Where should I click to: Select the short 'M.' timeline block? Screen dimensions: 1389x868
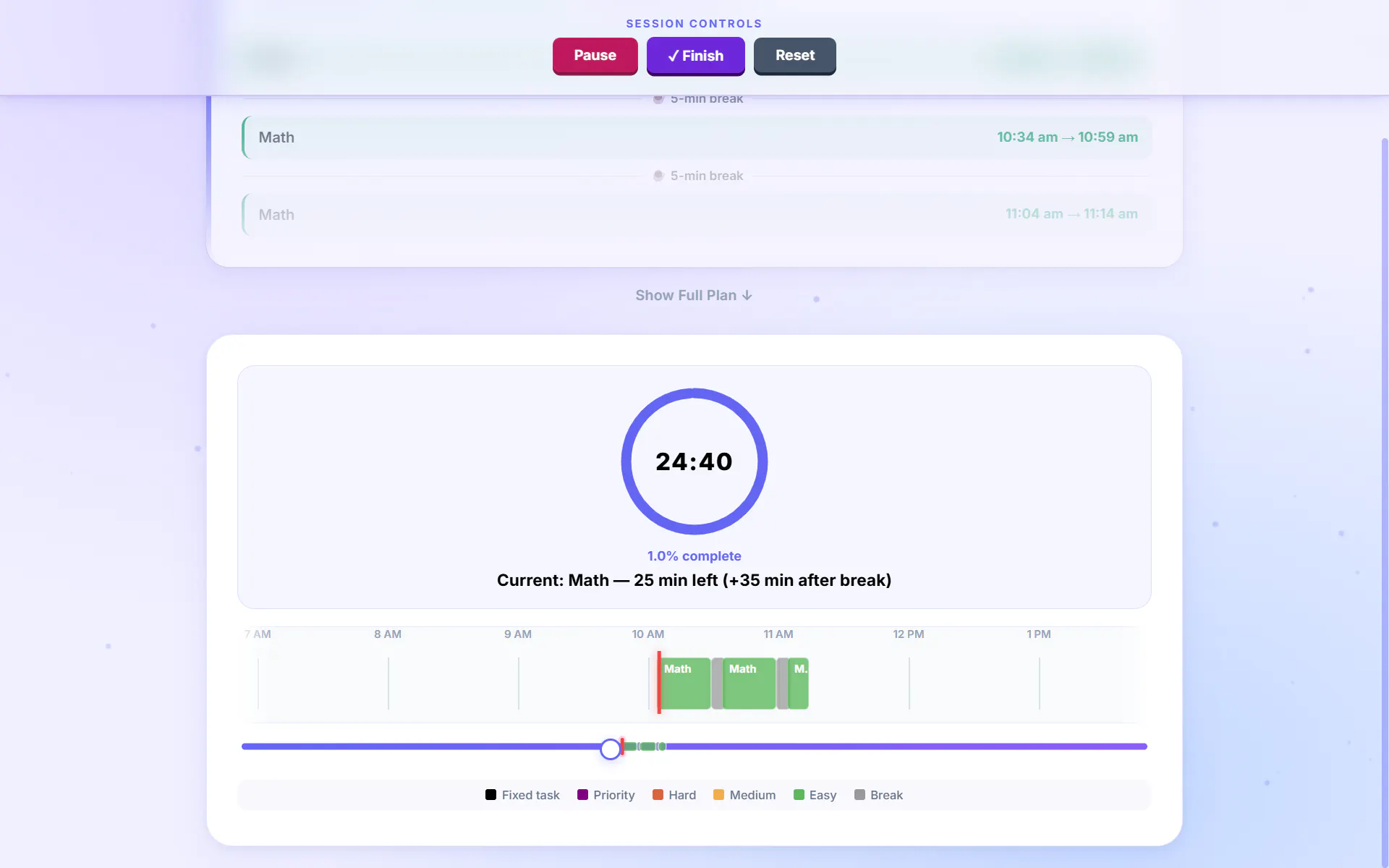[x=799, y=684]
